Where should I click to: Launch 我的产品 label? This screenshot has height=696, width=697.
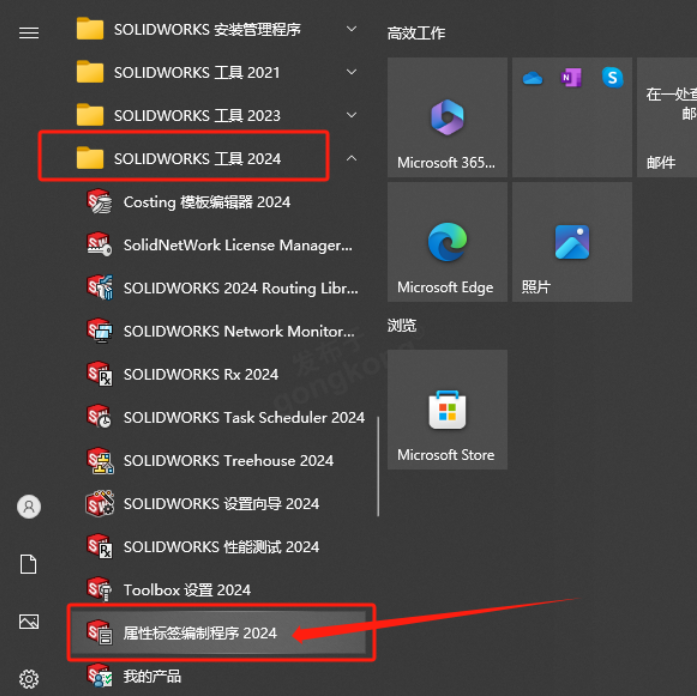pos(152,676)
